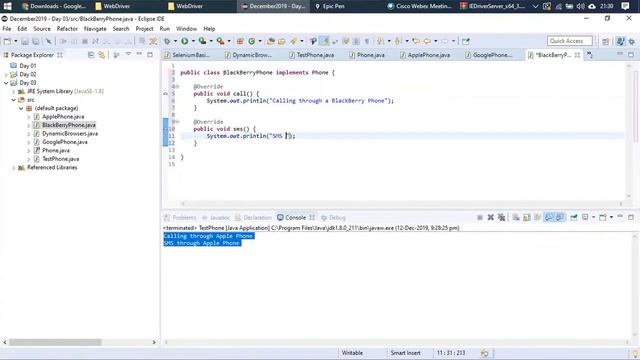Screen dimensions: 640x360
Task: Open the Run dropdown arrow
Action: point(193,41)
